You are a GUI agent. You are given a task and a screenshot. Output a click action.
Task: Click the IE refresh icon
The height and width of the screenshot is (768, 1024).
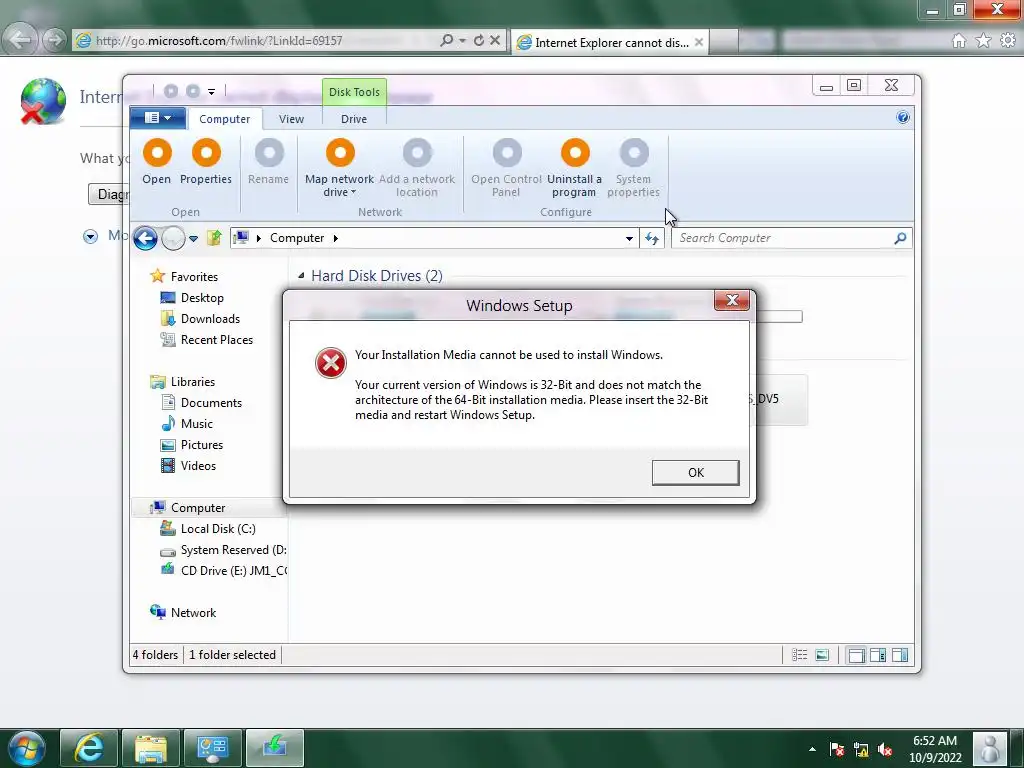(x=479, y=40)
